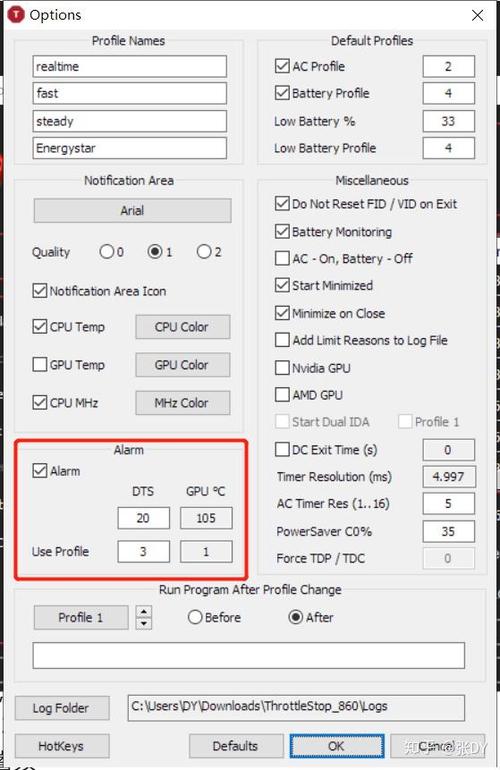Edit the realtime profile name field

click(130, 66)
